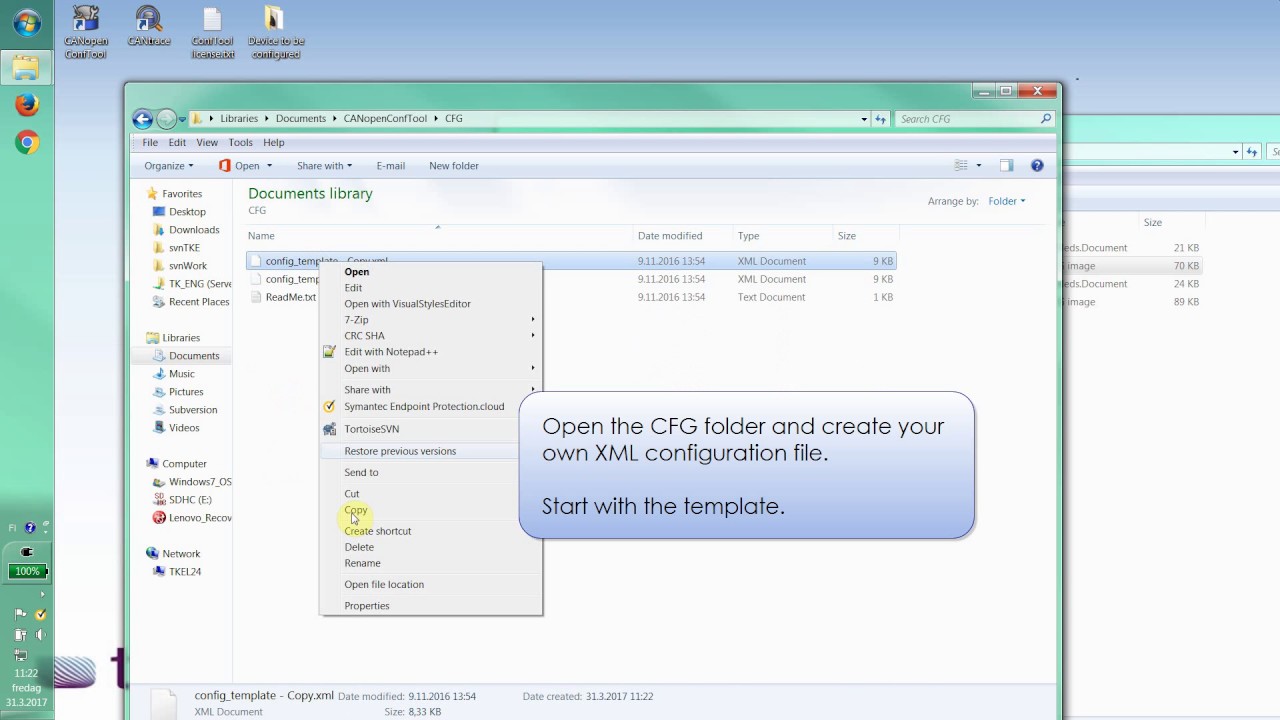Open CANtrace desktop shortcut
Viewport: 1280px width, 720px height.
click(x=149, y=27)
